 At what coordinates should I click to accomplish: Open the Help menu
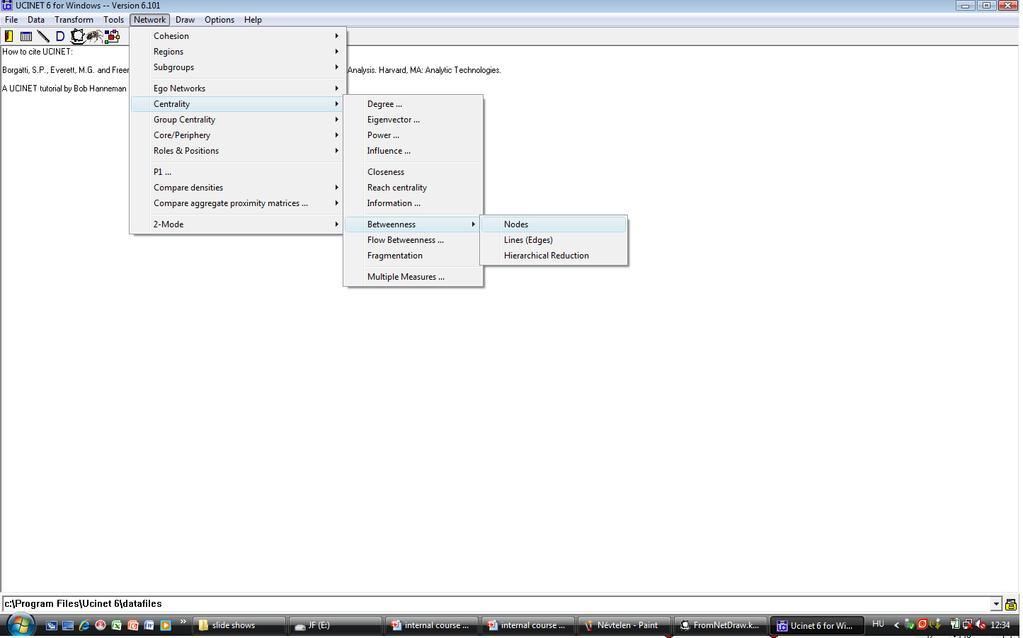253,20
